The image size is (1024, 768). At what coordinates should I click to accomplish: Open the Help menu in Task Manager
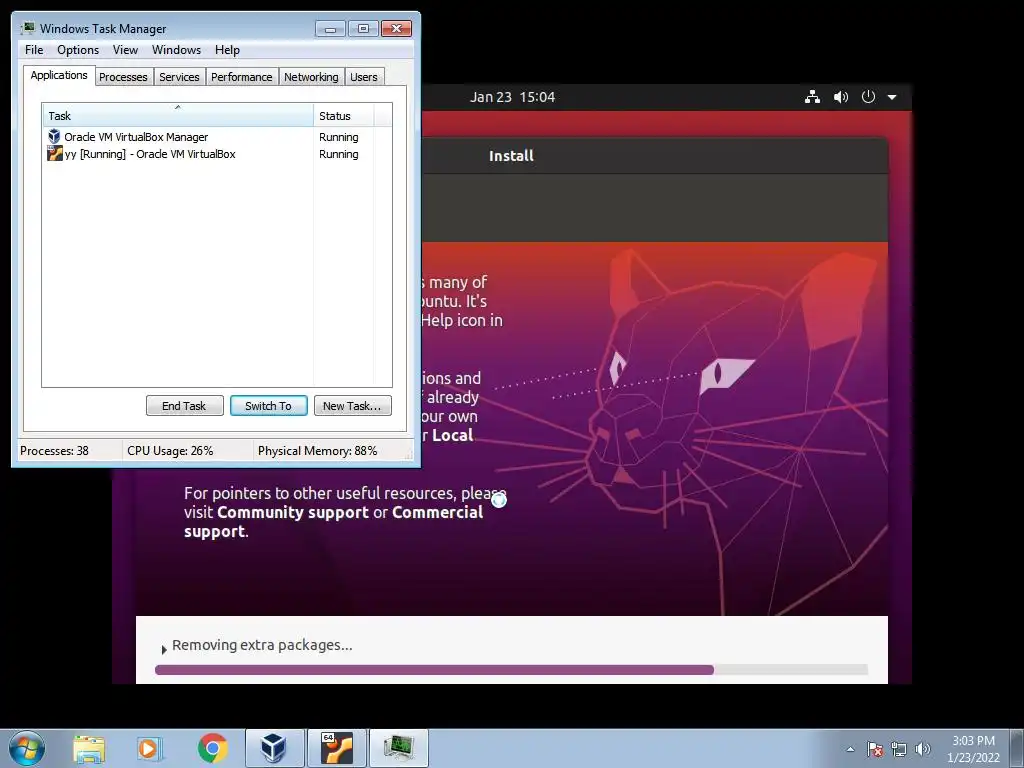click(x=227, y=50)
